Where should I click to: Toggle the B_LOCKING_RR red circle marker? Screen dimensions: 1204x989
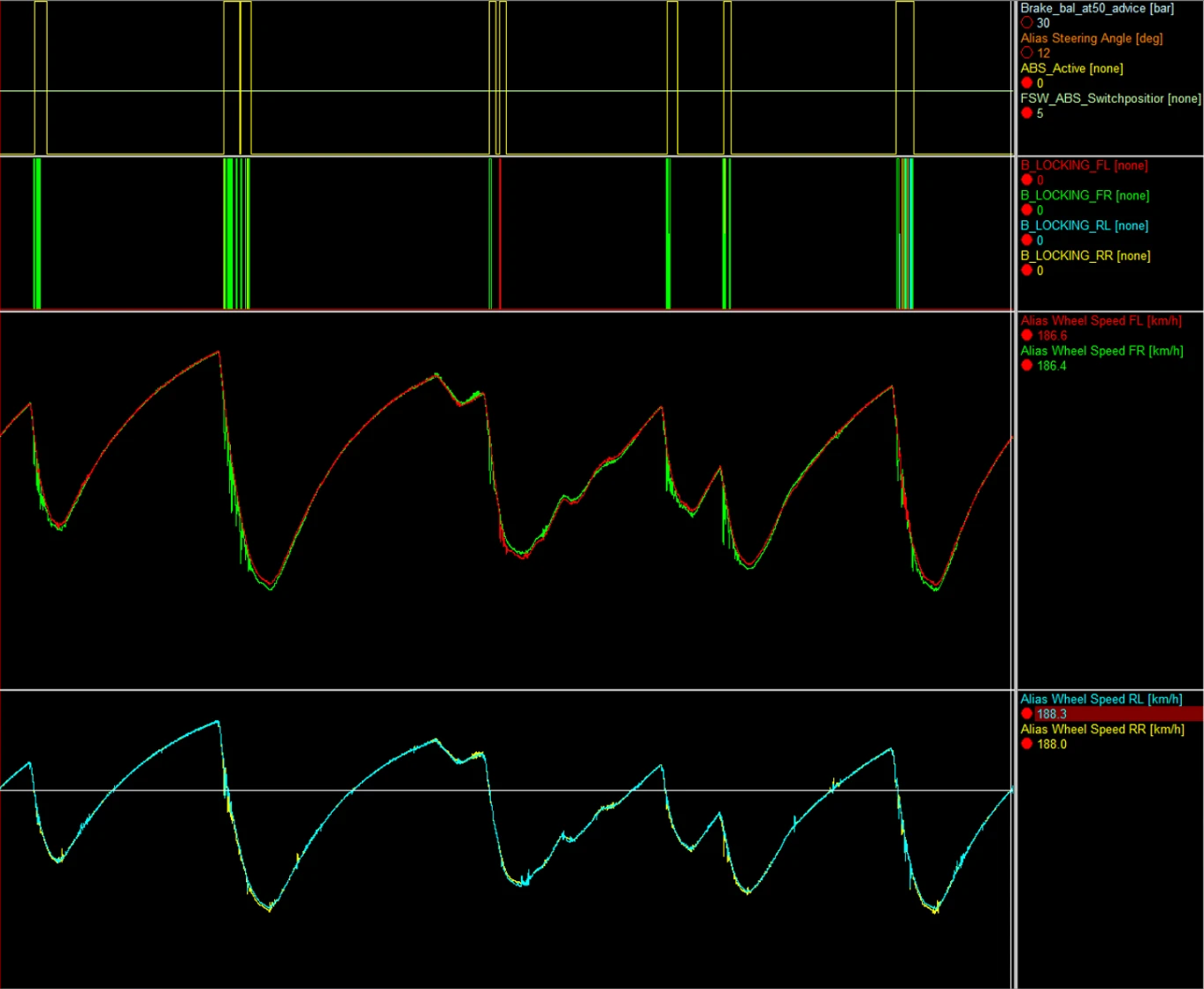tap(1026, 271)
